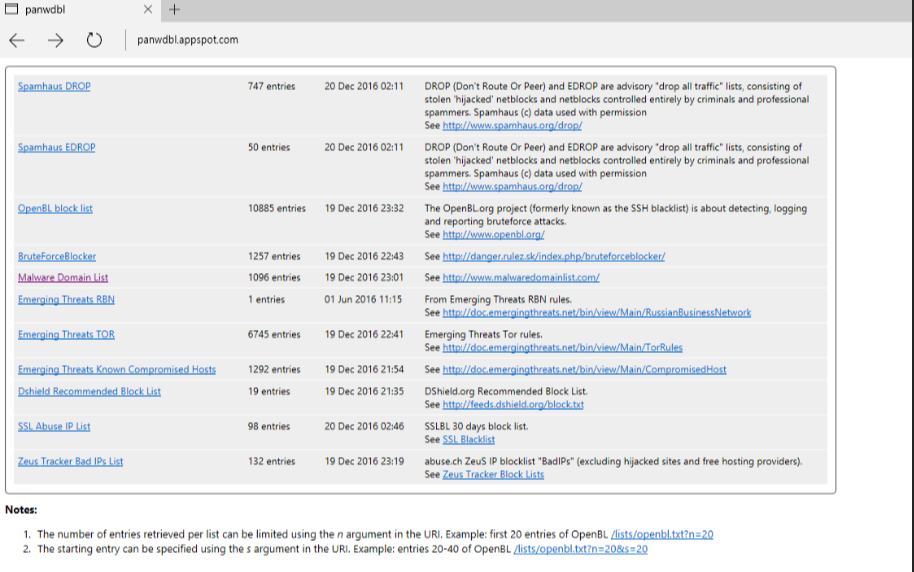Go forward with the browser forward arrow

[55, 40]
